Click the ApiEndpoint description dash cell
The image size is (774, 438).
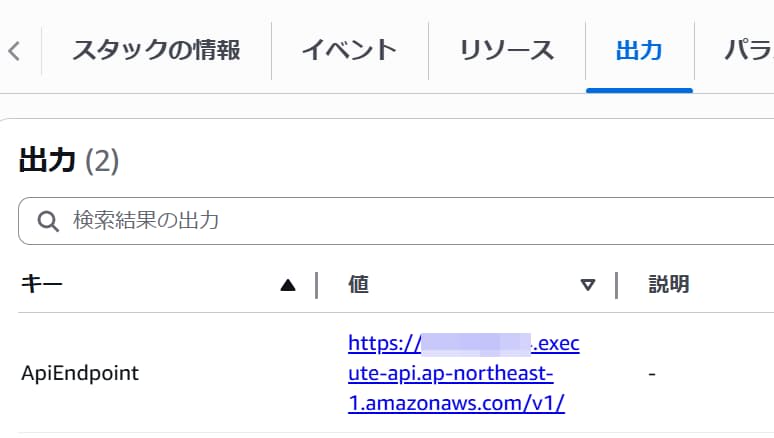point(652,374)
